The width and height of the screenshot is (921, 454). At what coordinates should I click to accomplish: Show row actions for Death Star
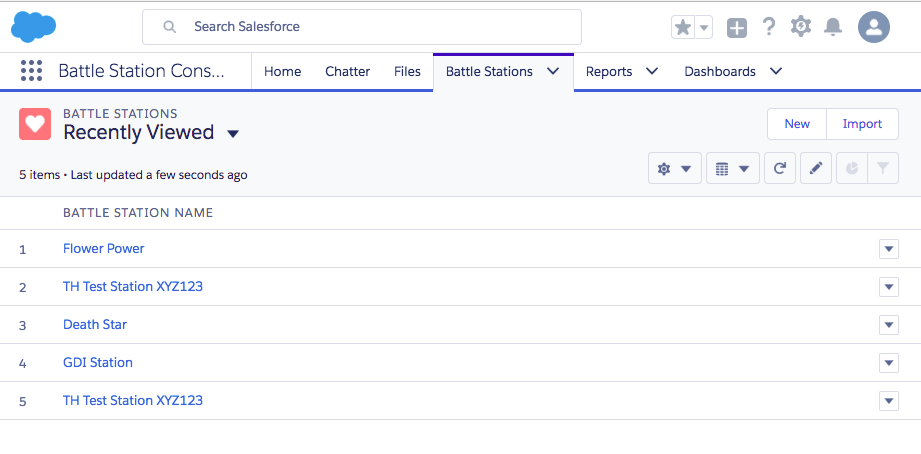click(889, 325)
